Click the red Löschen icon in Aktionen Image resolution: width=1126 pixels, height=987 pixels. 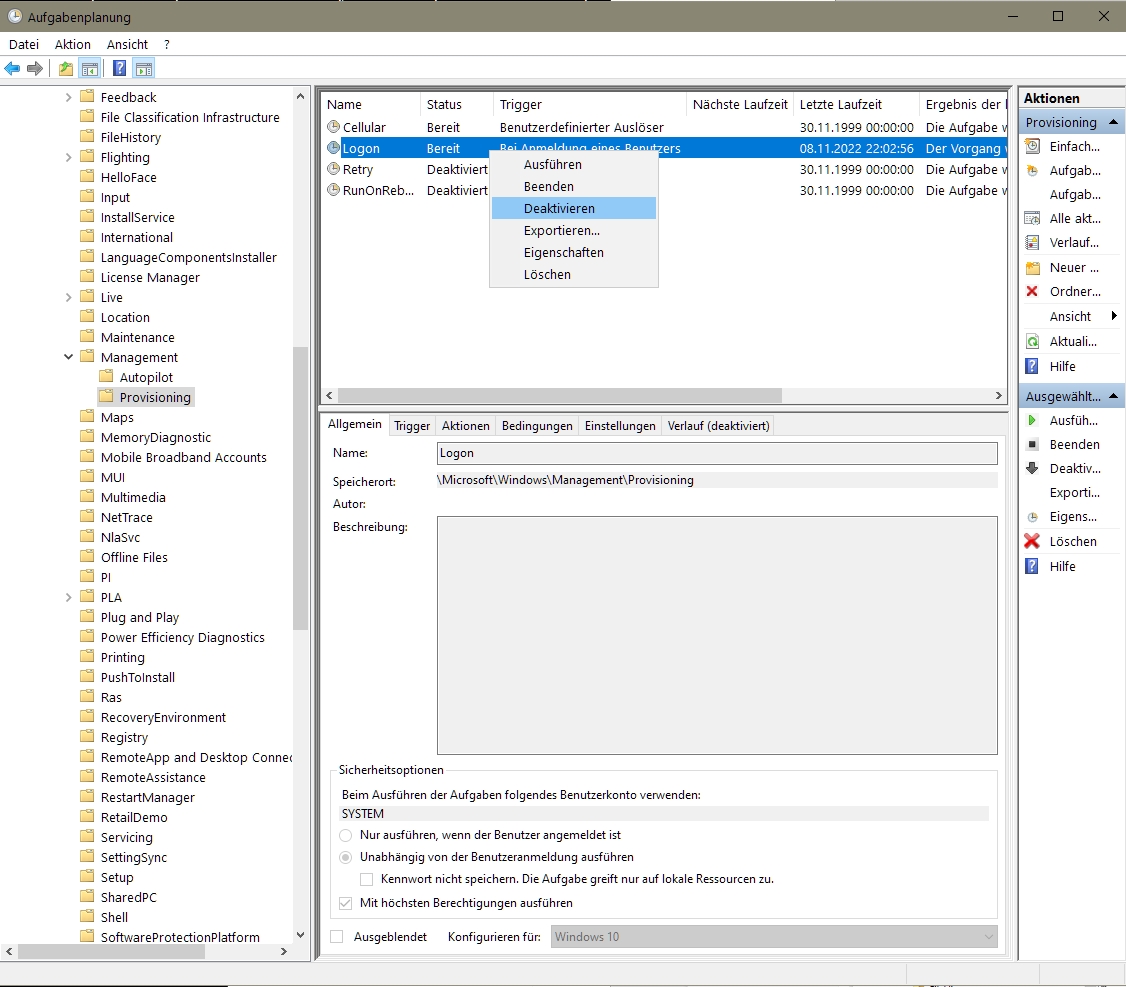1032,542
